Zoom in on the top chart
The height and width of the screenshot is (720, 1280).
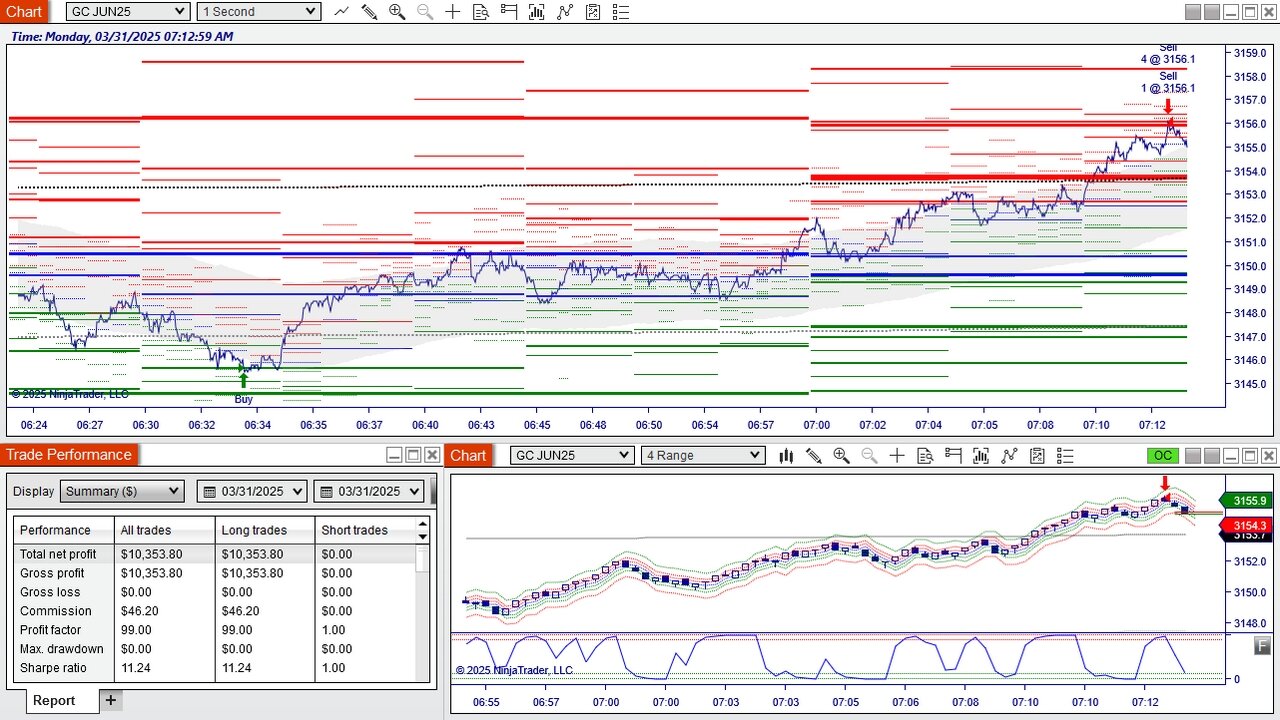[x=397, y=12]
